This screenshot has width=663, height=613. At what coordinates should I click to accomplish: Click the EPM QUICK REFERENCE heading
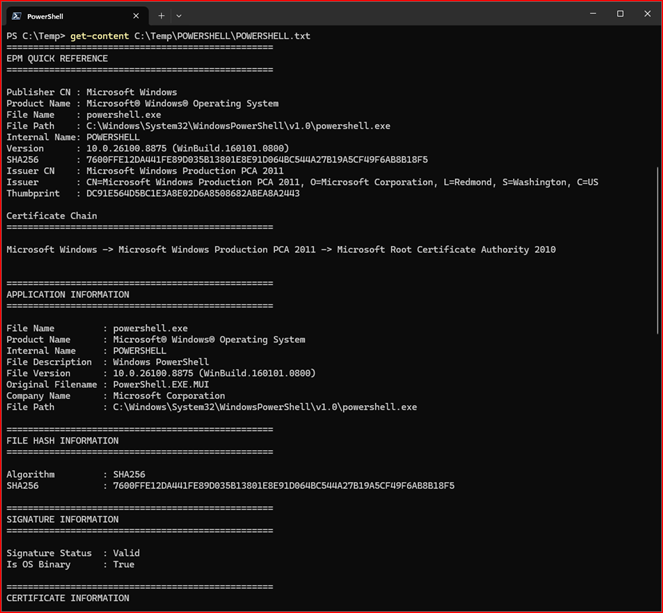(57, 59)
